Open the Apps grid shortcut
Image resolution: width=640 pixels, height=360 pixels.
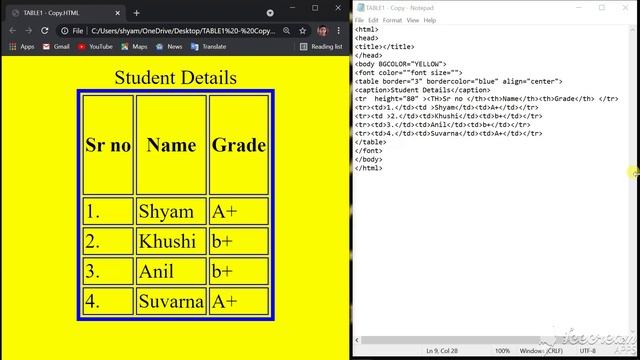point(22,47)
